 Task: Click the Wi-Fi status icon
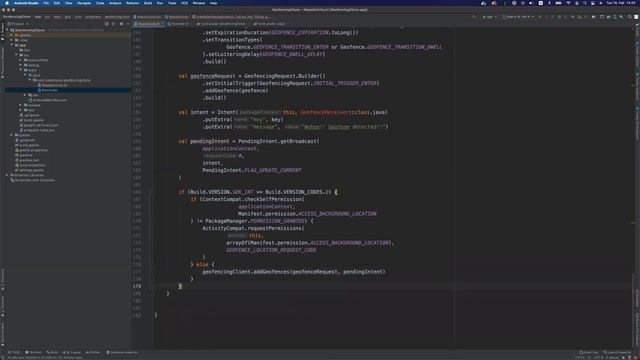[568, 3]
